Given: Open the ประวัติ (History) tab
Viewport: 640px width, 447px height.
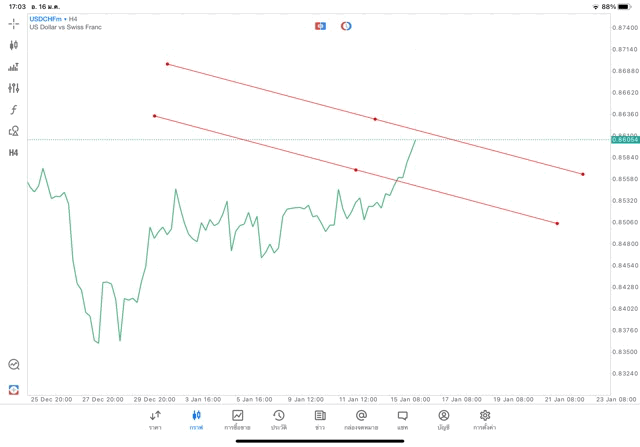Looking at the screenshot, I should 278,419.
